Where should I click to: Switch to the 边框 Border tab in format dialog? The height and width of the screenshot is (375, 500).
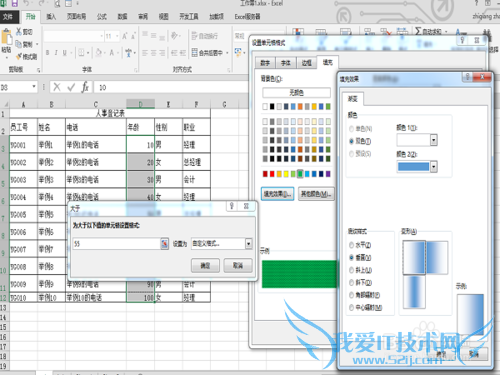tap(307, 63)
